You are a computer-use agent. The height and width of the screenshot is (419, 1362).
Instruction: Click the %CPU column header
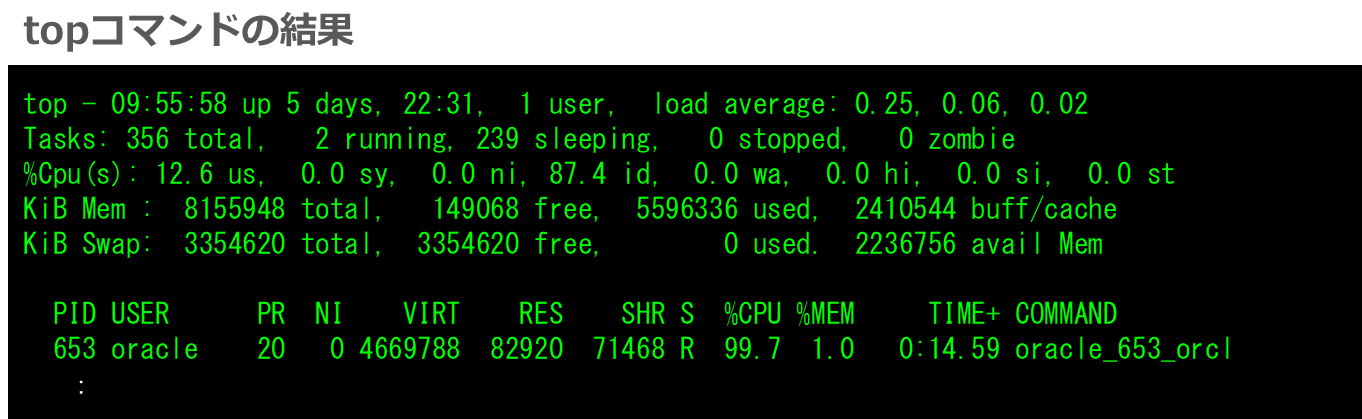click(752, 314)
